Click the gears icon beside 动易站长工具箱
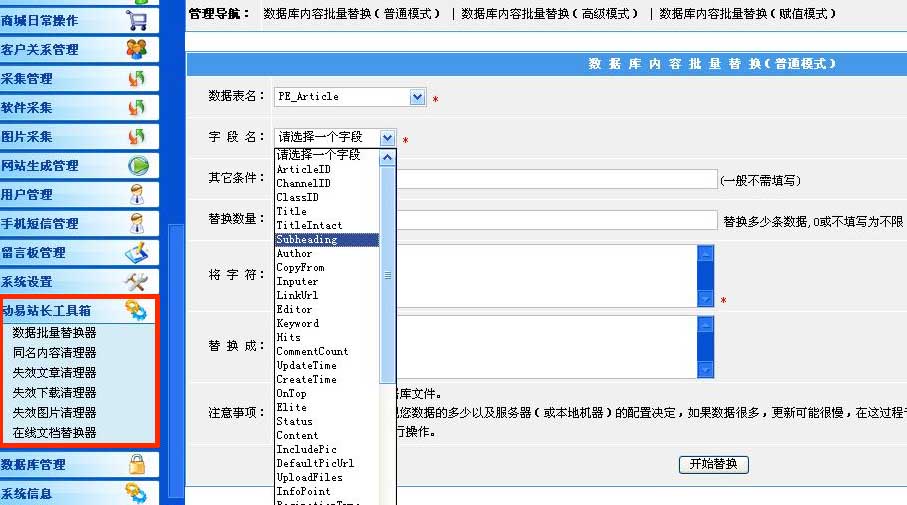Viewport: 907px width, 505px height. pyautogui.click(x=136, y=311)
